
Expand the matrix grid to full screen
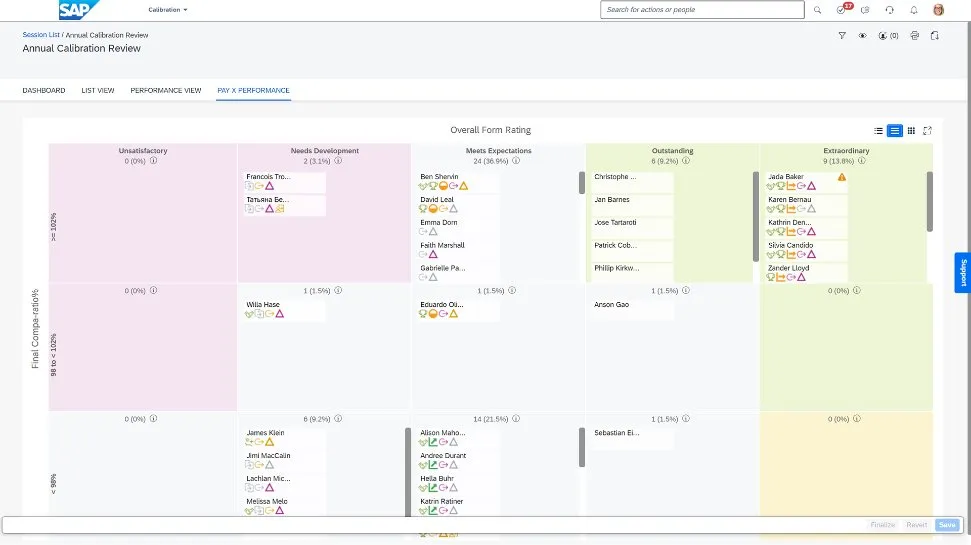pos(928,130)
